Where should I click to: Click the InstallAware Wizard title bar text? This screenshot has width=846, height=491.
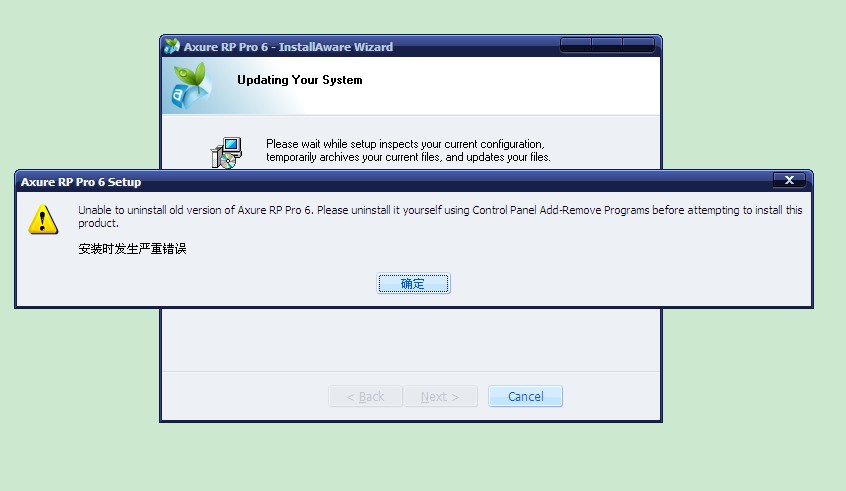click(x=288, y=47)
